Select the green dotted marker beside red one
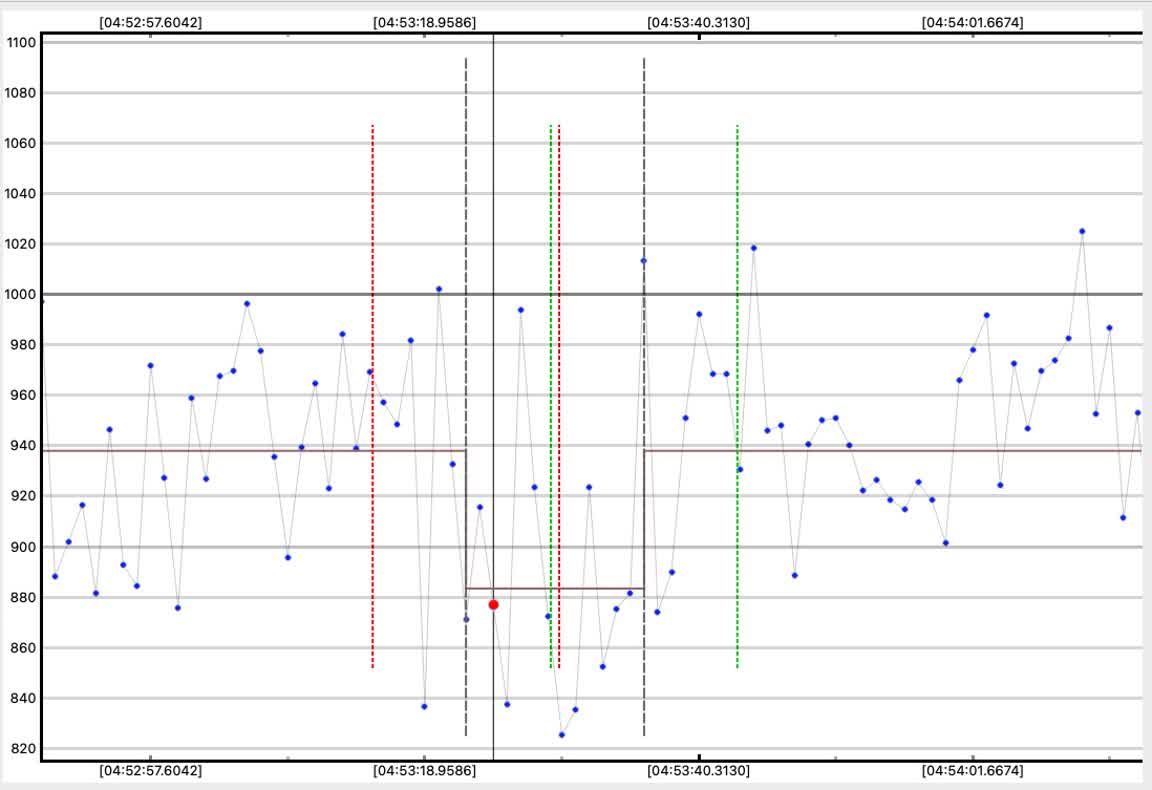The image size is (1152, 790). coord(550,397)
